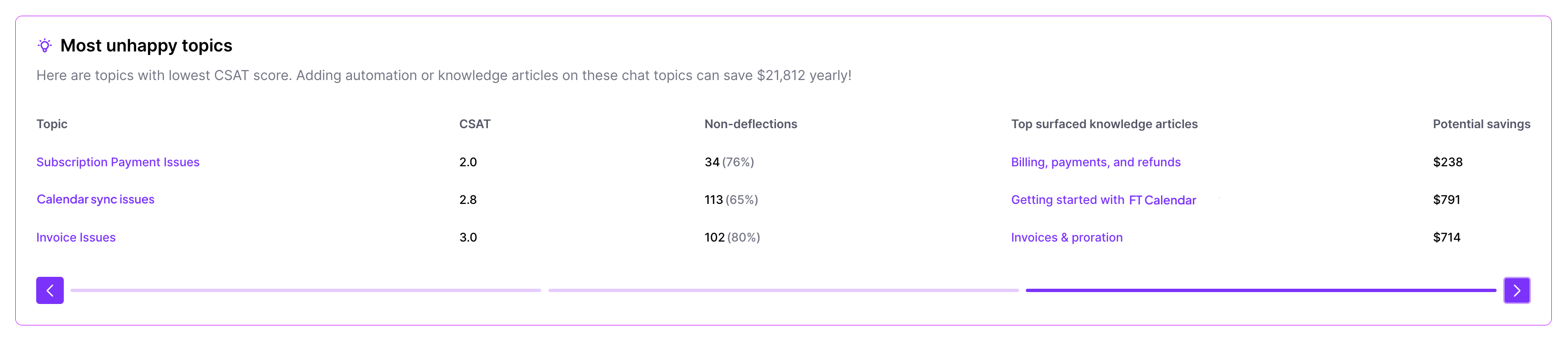
Task: Open Getting started with FT Calendar article
Action: 1103,200
